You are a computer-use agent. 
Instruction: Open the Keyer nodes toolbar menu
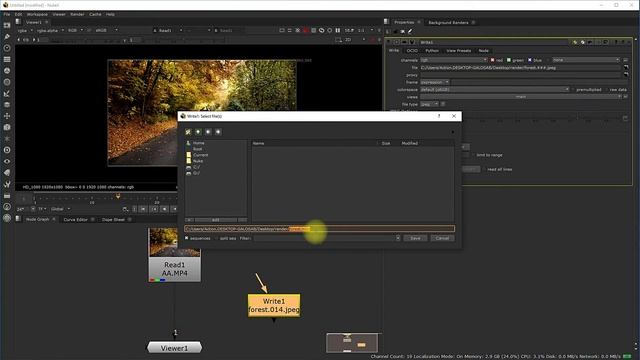[x=7, y=93]
